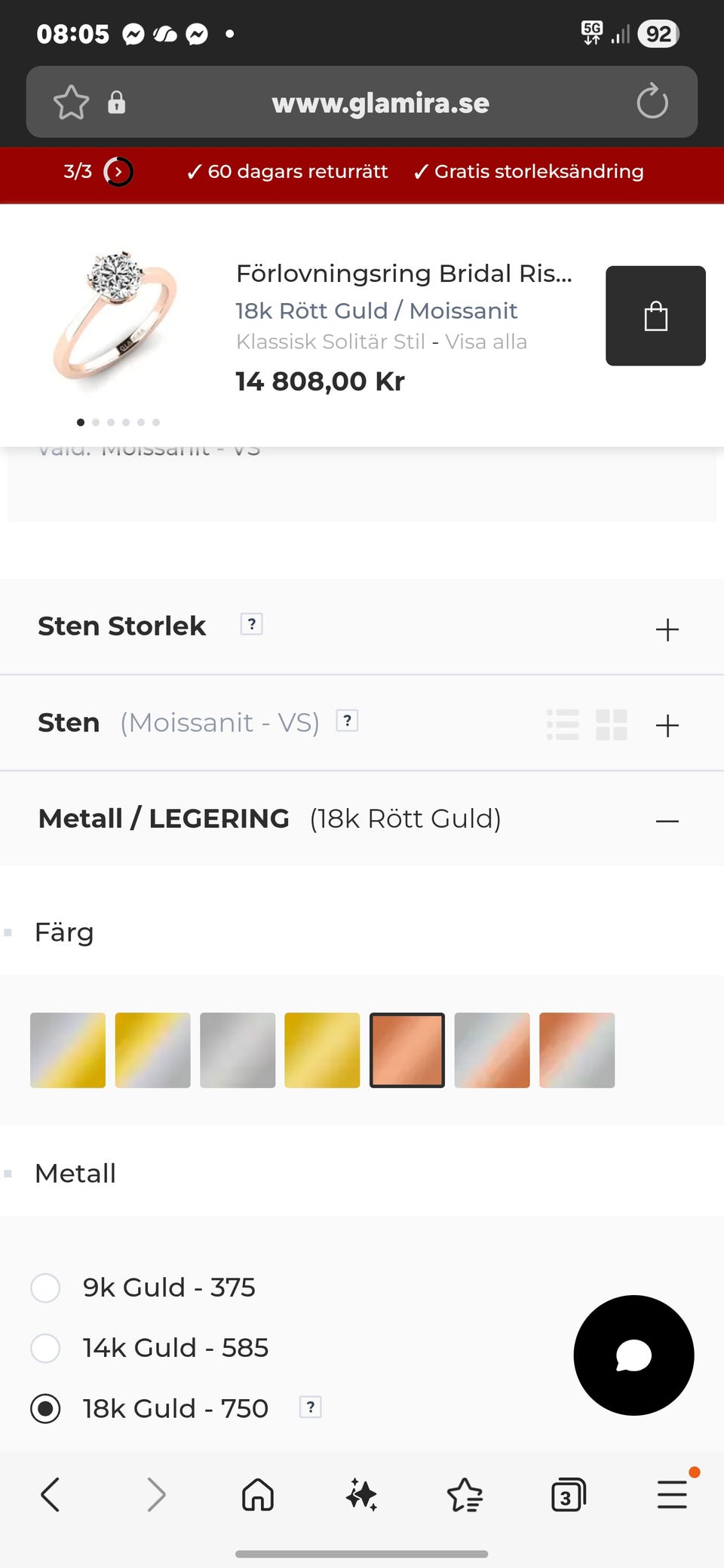The image size is (724, 1568).
Task: Tap the ring product thumbnail
Action: pos(117,317)
